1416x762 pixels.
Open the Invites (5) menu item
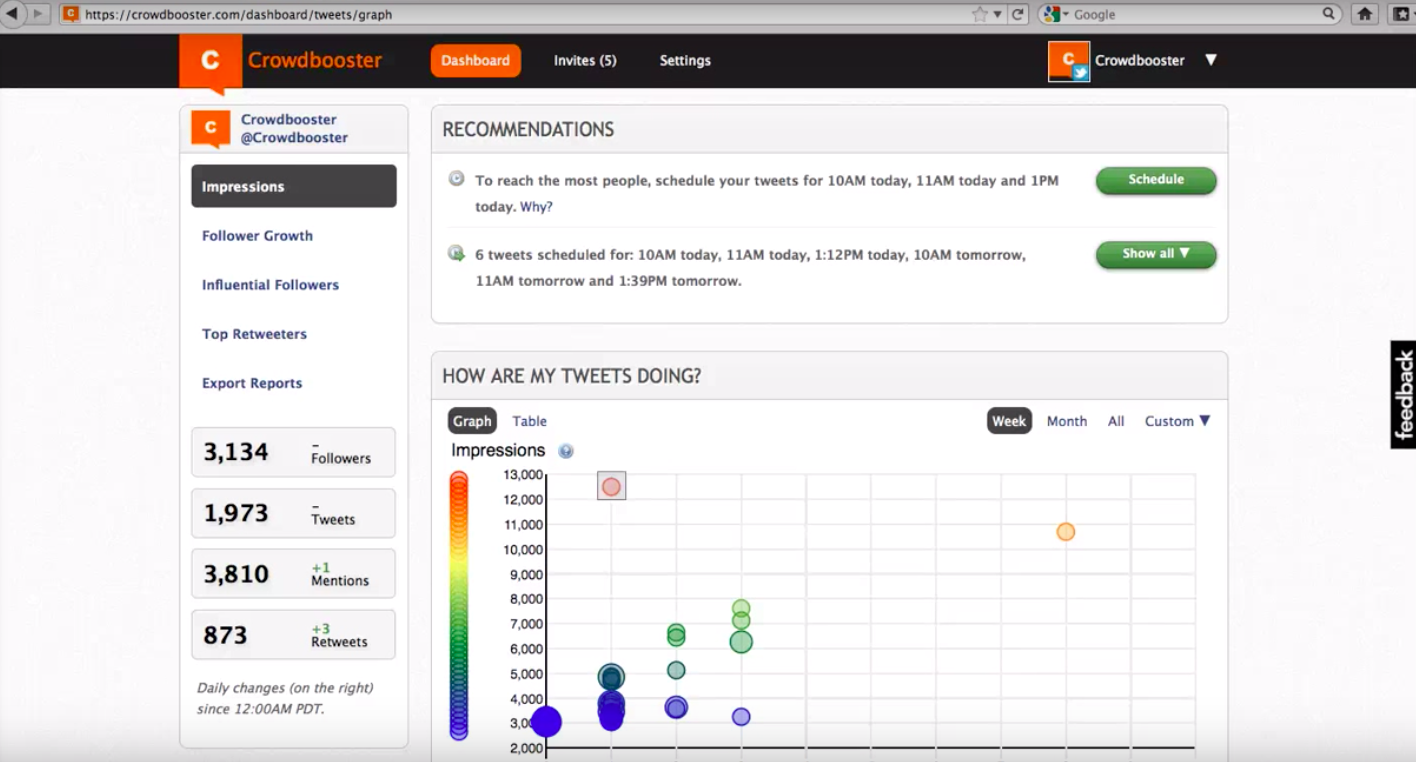585,60
